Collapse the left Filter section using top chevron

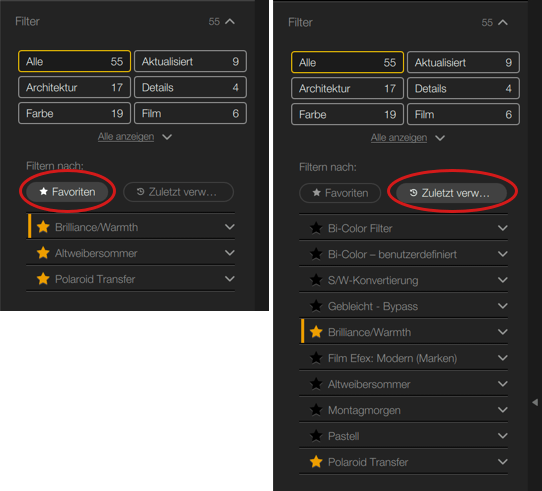coord(230,22)
